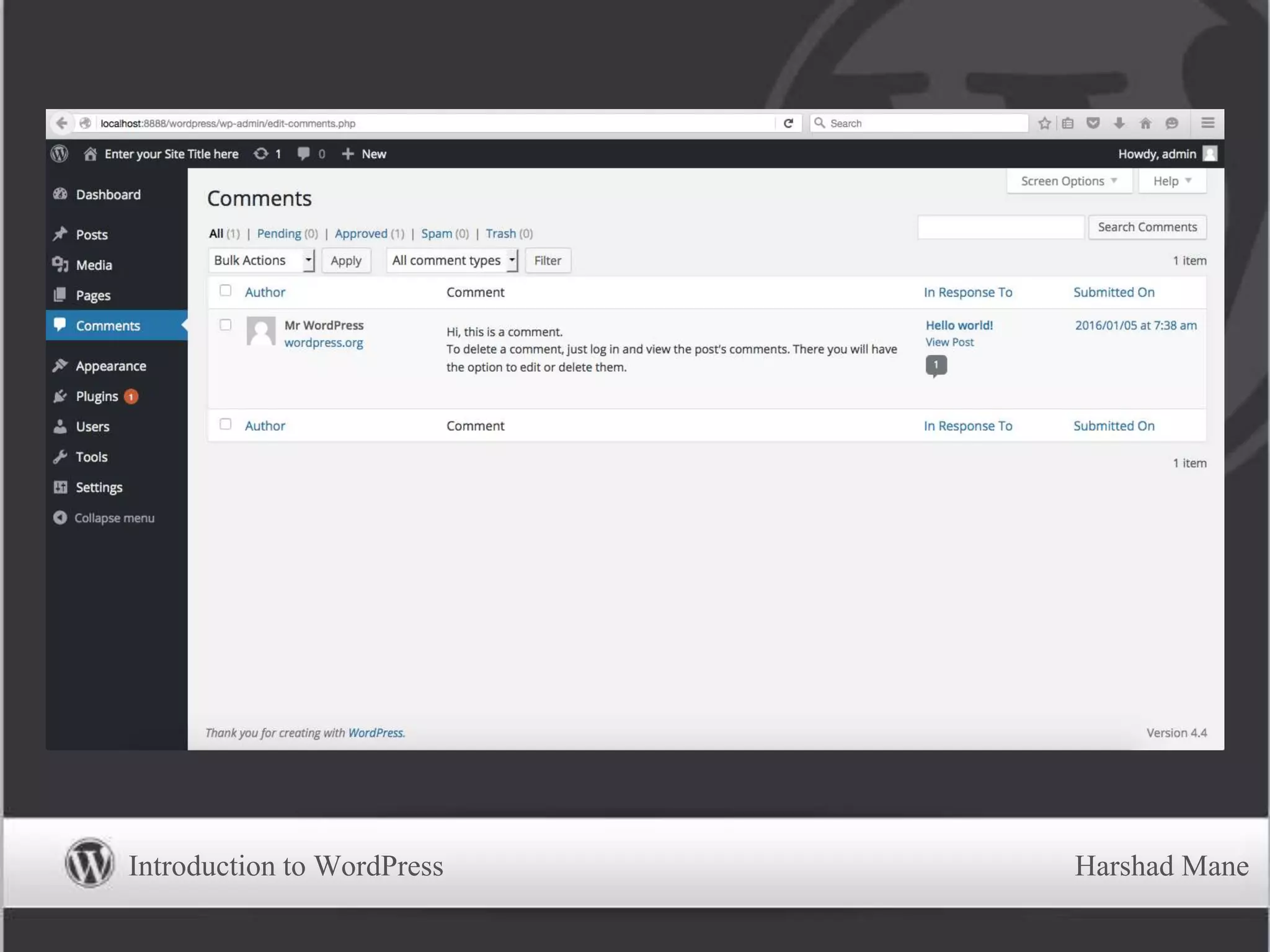Image resolution: width=1270 pixels, height=952 pixels.
Task: Click the Settings sliders icon
Action: (x=60, y=487)
